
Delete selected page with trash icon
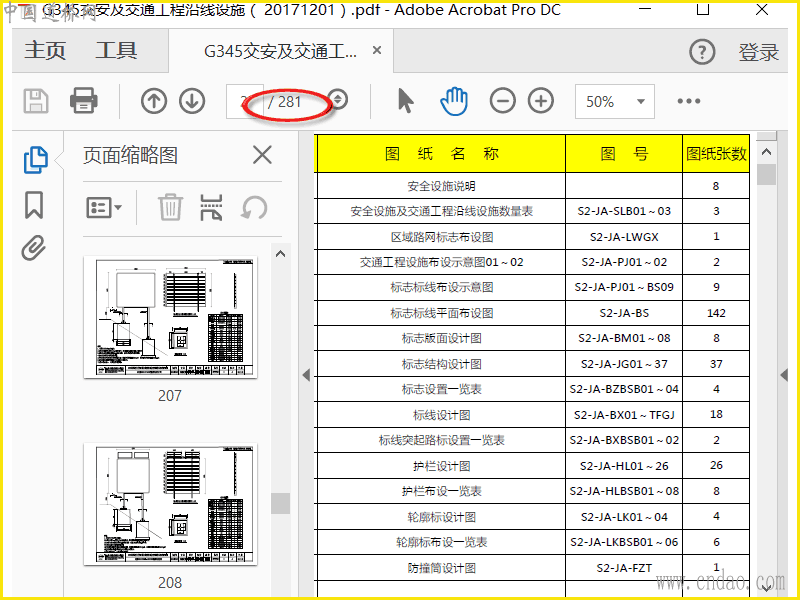click(170, 207)
